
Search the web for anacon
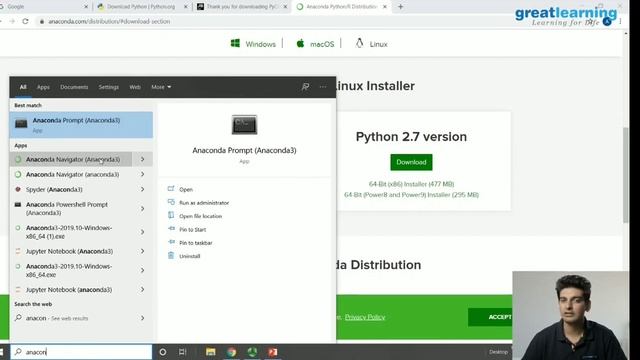[x=71, y=318]
